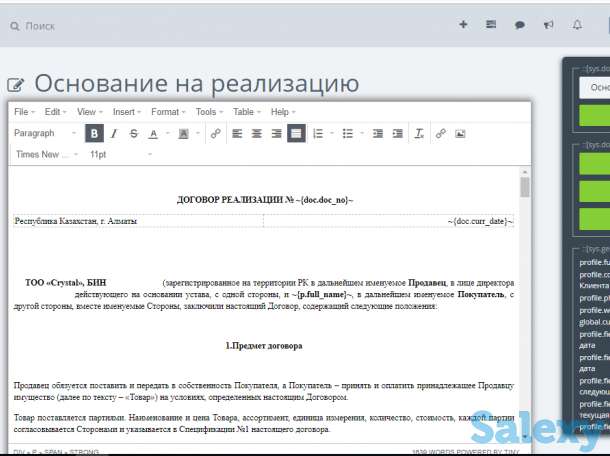The height and width of the screenshot is (456, 610).
Task: Click the ~{p.full_name}~ placeholder text
Action: (322, 295)
